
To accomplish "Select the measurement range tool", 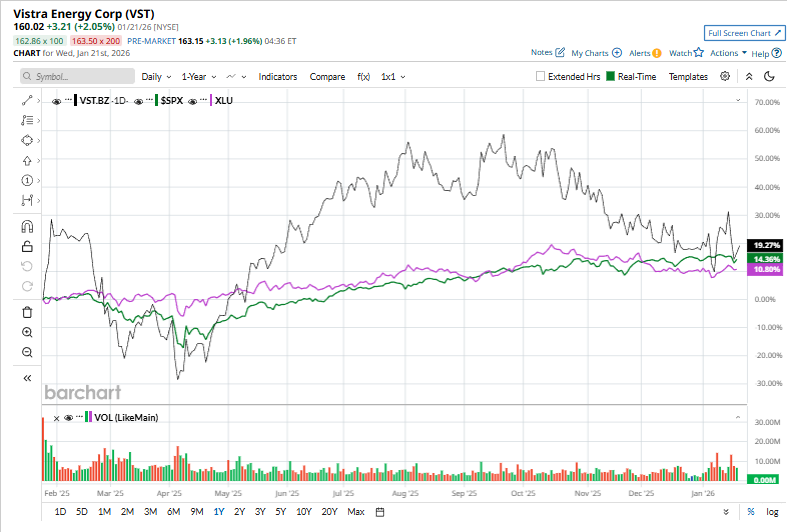I will 27,201.
